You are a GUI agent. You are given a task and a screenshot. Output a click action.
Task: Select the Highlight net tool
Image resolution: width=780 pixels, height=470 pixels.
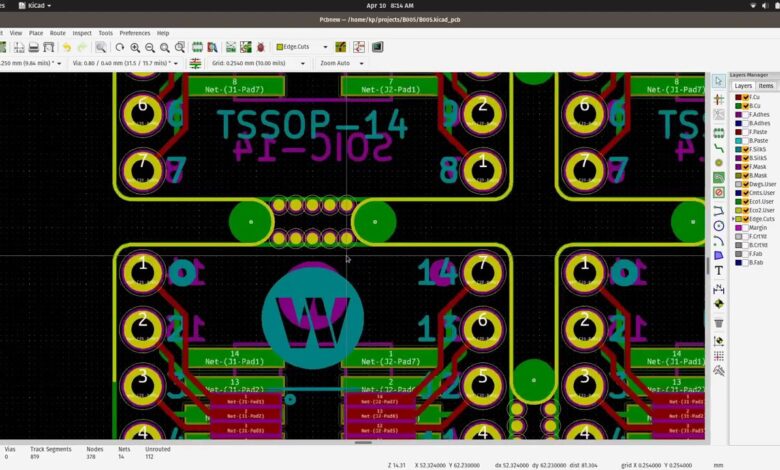[x=719, y=99]
